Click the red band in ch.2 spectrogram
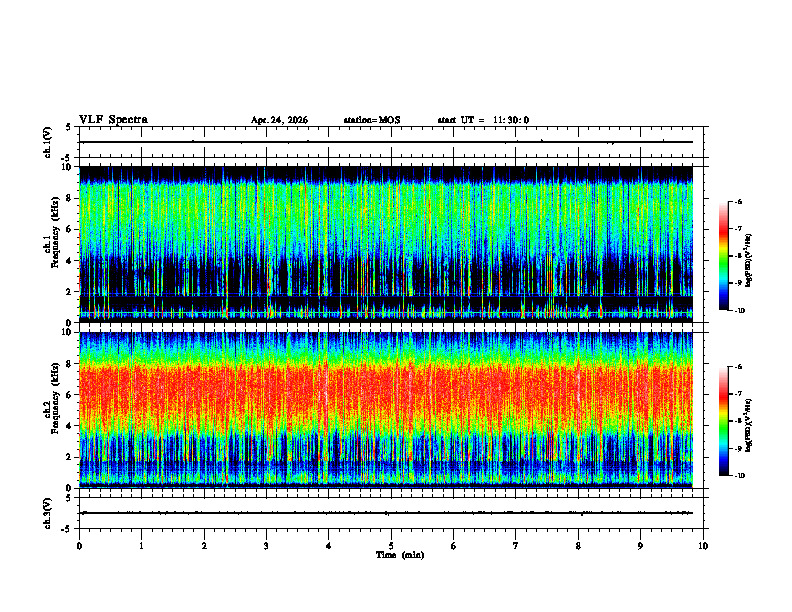 click(386, 395)
